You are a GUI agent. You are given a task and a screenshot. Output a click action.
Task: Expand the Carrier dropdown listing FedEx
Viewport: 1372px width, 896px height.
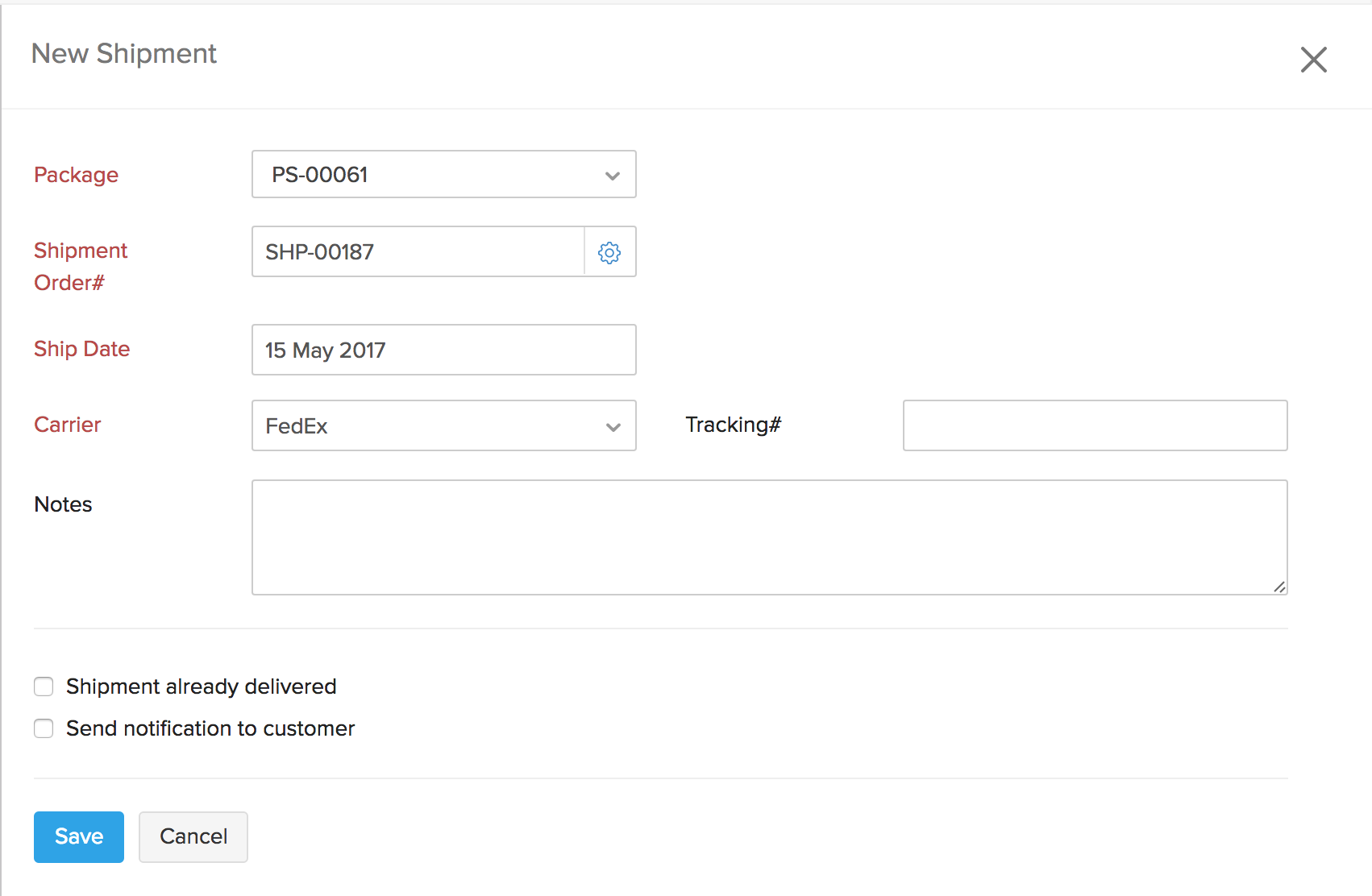[x=443, y=425]
